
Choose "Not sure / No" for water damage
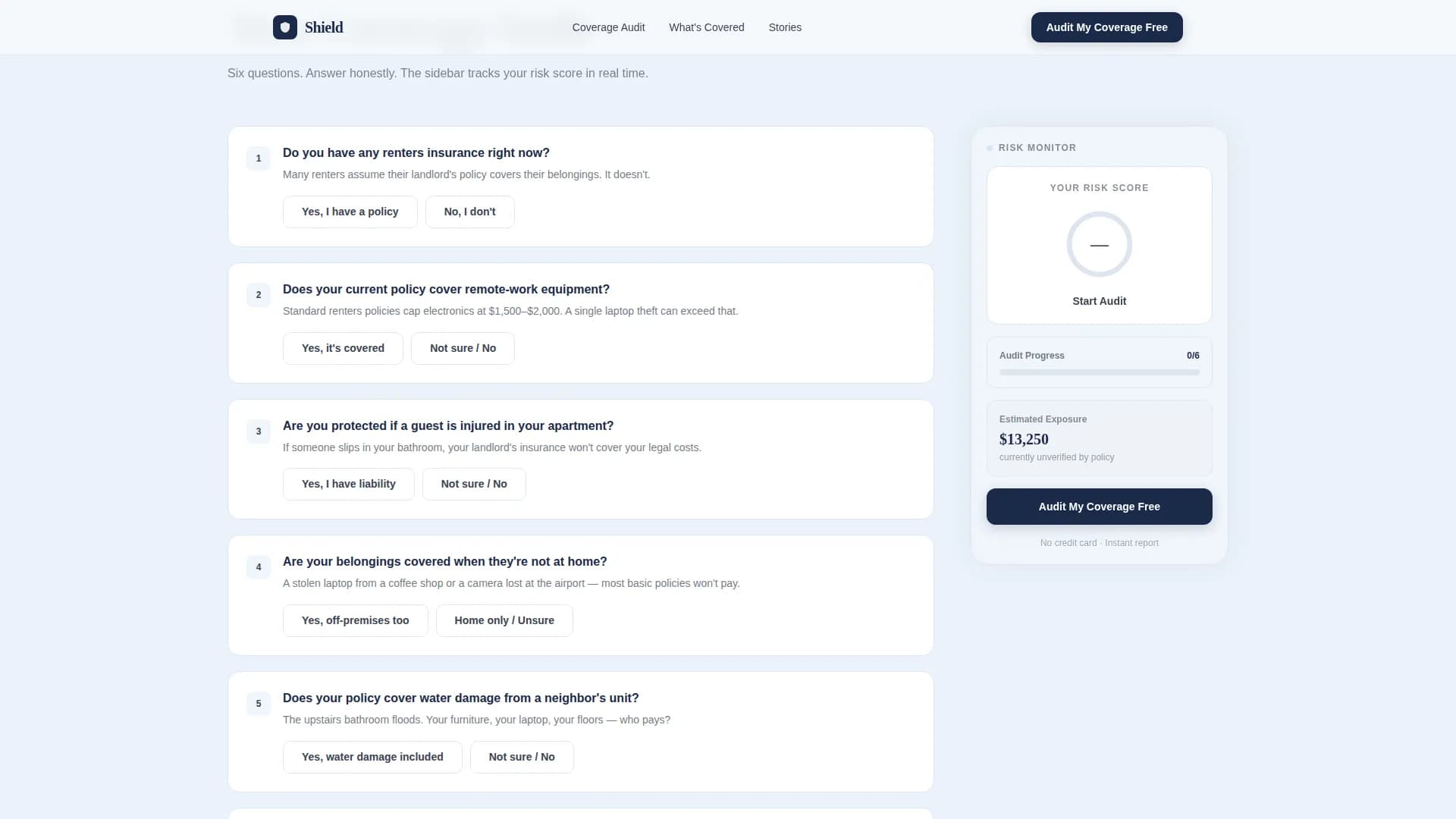(522, 757)
